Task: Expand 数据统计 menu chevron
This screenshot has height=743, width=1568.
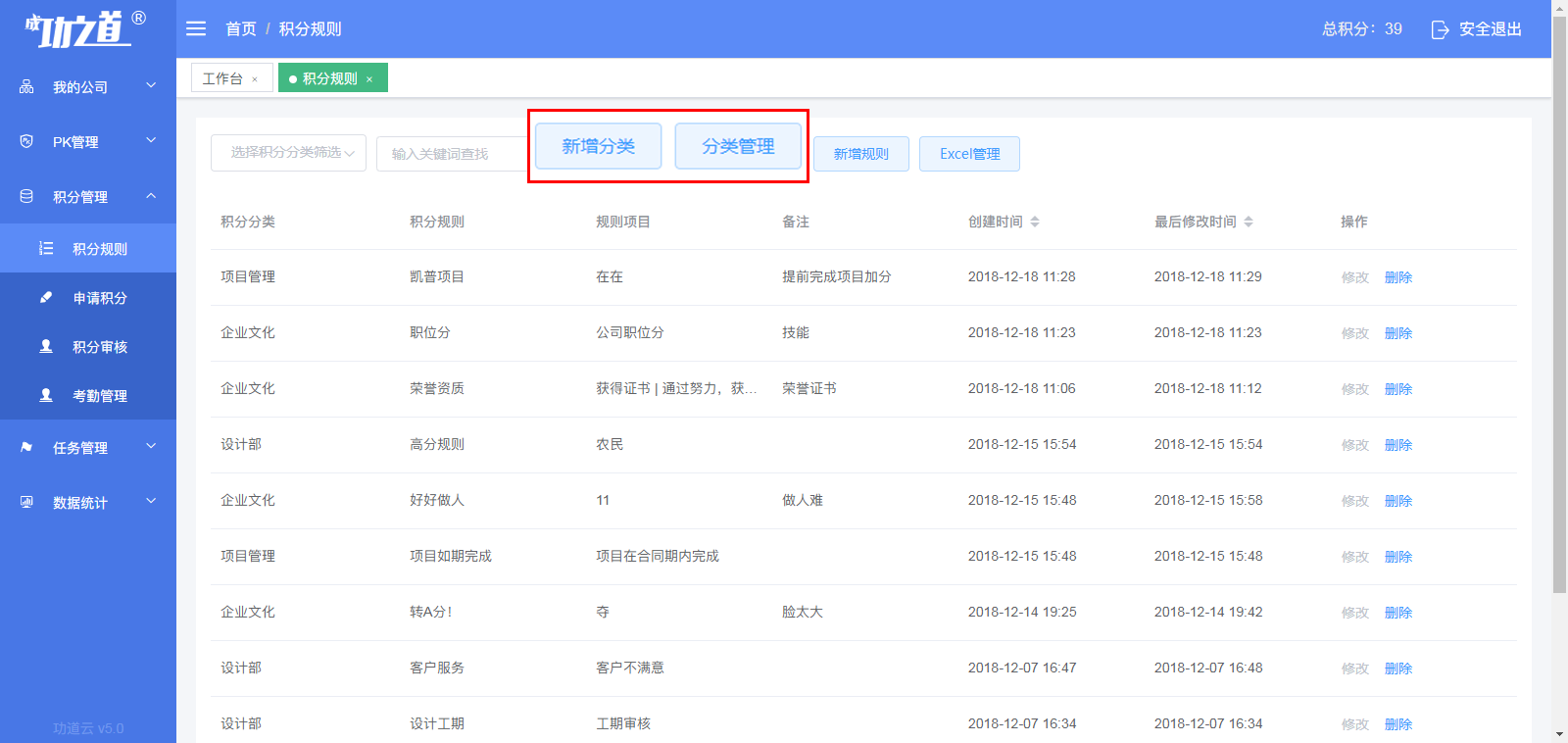Action: coord(151,501)
